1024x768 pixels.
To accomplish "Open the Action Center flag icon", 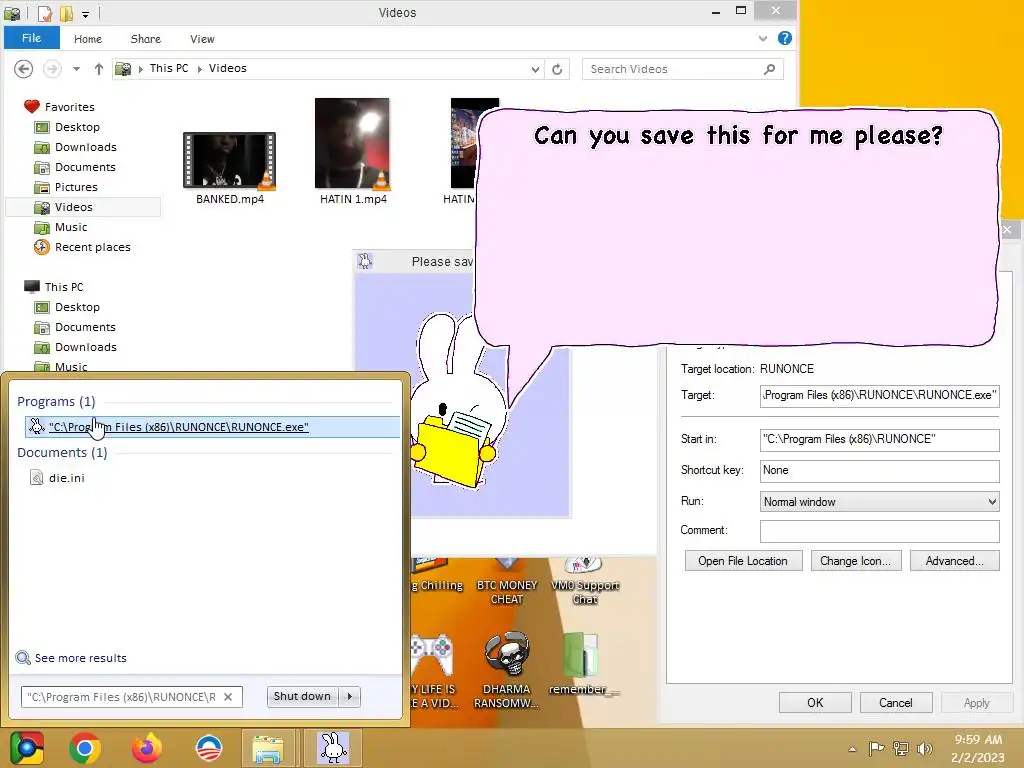I will pos(876,748).
